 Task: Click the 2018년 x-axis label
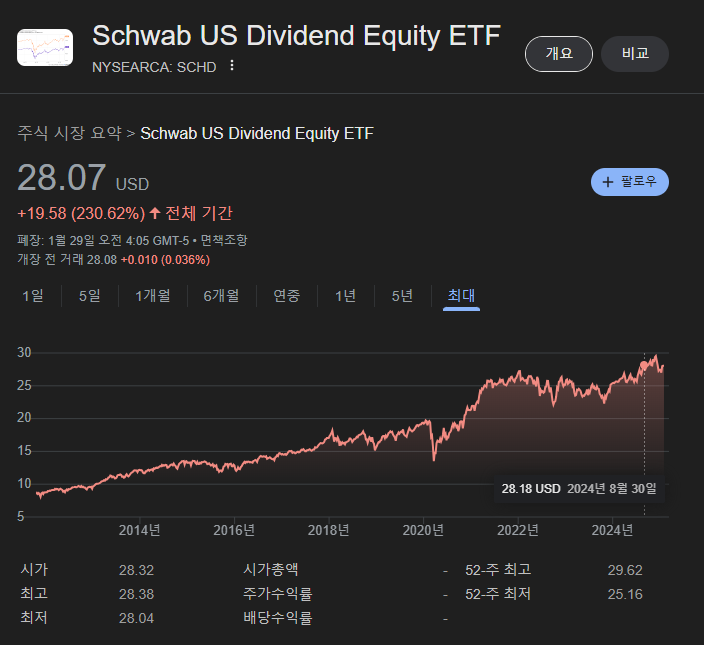[x=329, y=530]
